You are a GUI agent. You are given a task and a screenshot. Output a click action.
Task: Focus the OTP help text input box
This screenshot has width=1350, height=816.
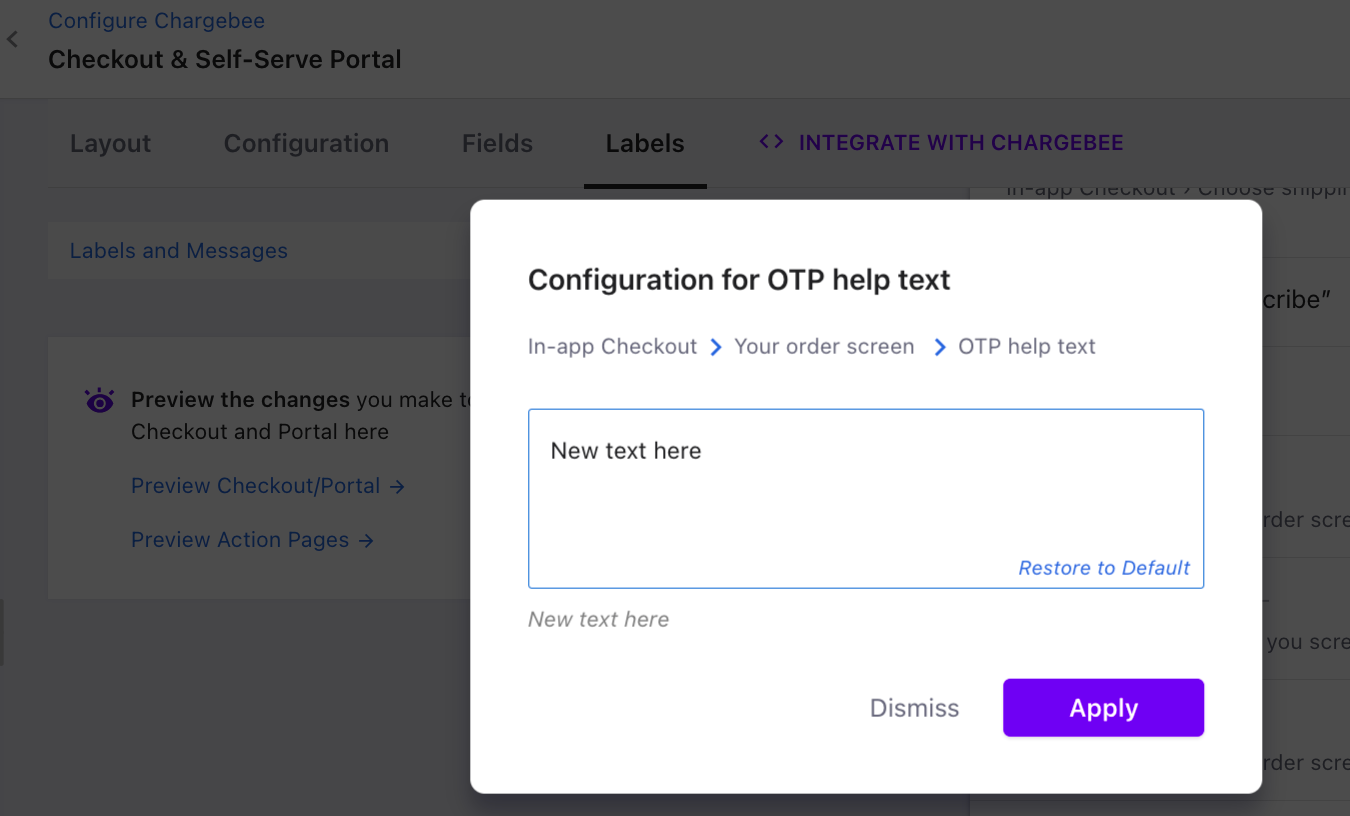(866, 498)
